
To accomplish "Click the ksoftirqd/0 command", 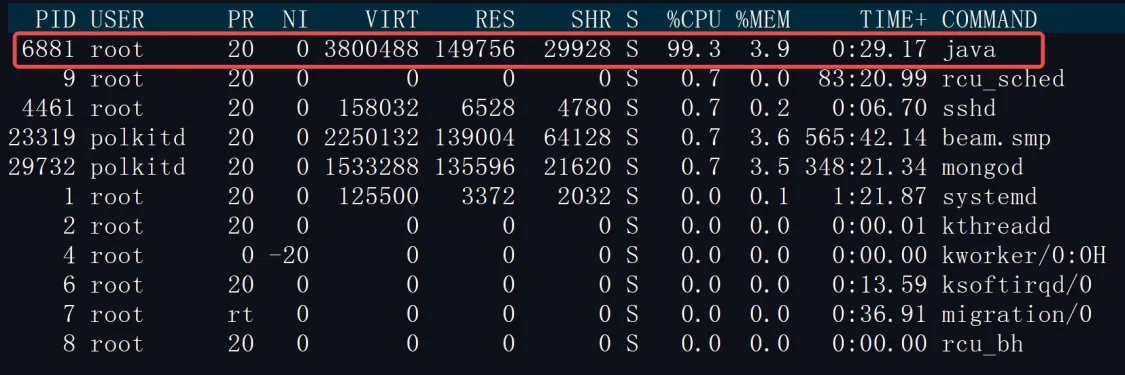I will [x=1017, y=285].
